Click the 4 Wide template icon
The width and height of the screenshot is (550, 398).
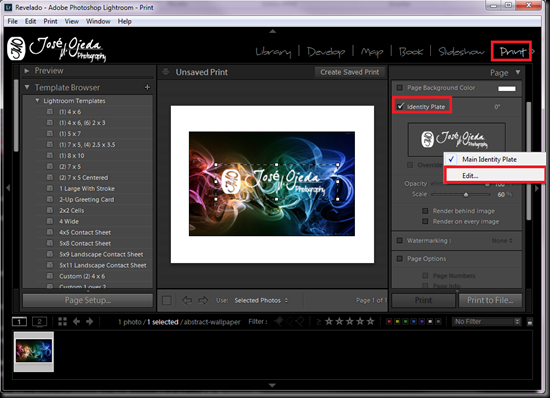[x=50, y=221]
